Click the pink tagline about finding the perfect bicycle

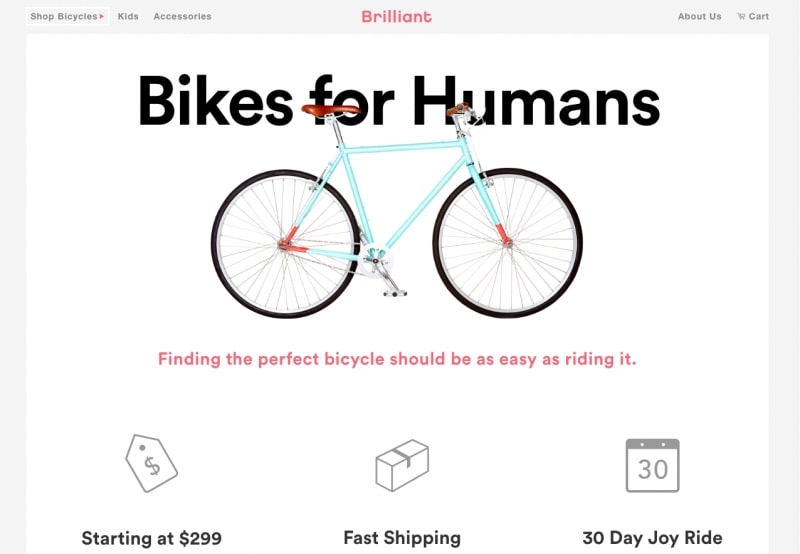[397, 359]
